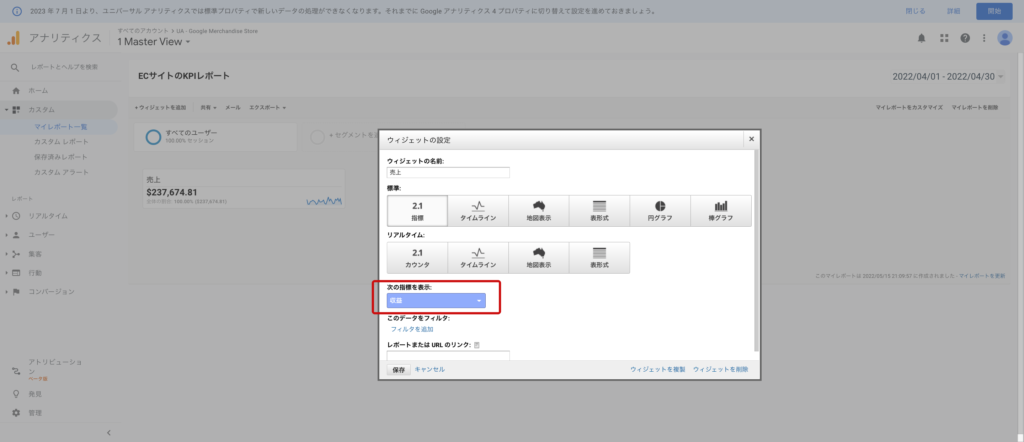
Task: Click マイレポートをカスタマイズ link
Action: pyautogui.click(x=909, y=107)
